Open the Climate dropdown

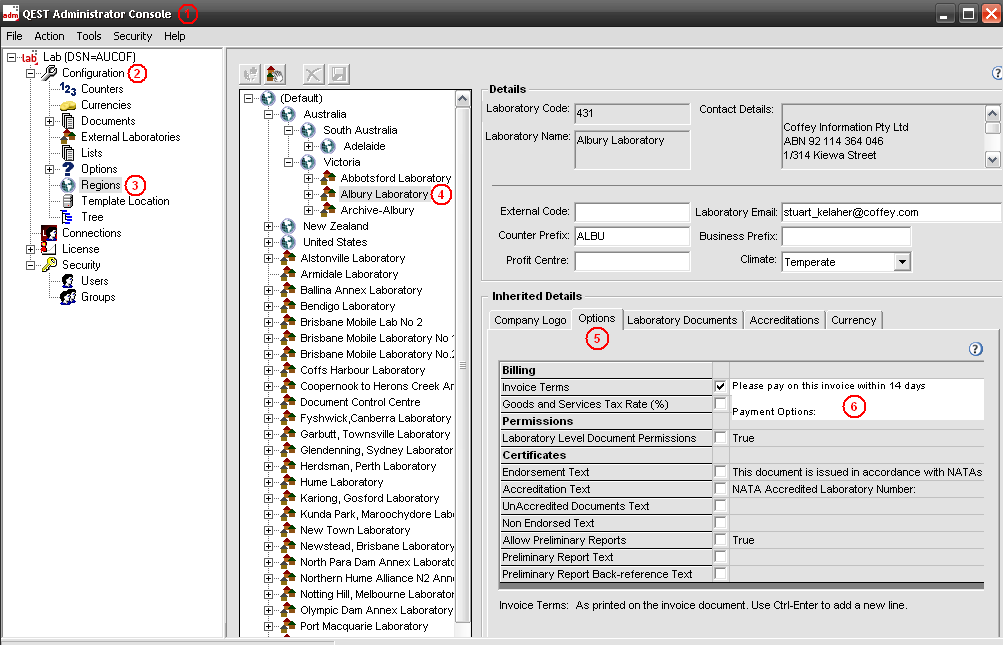click(901, 262)
